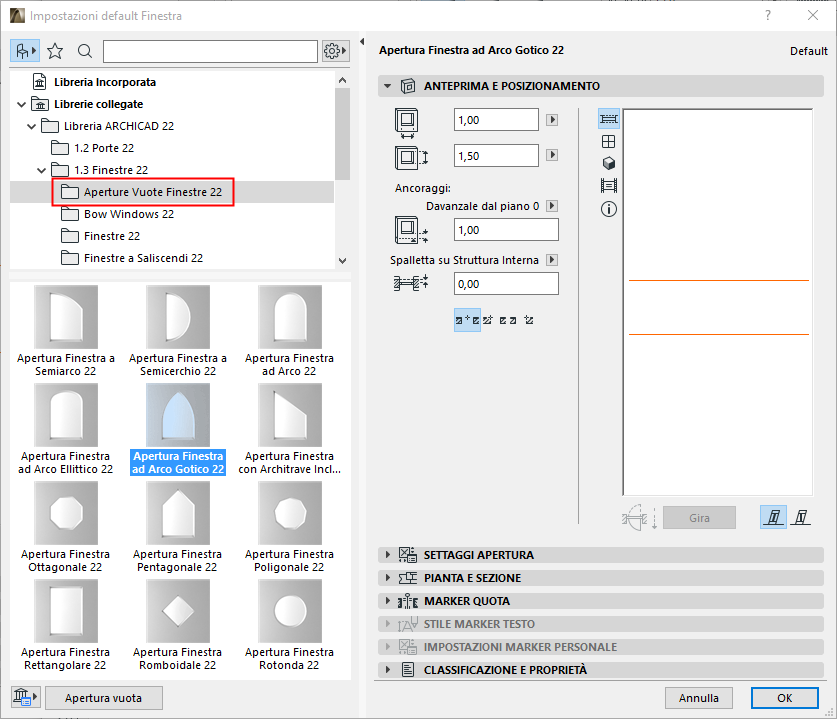Collapse the left library panel arrow
837x719 pixels.
coord(362,42)
